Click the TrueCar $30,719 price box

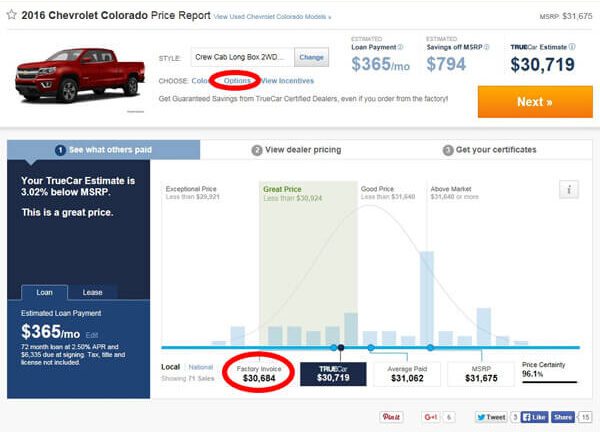(333, 374)
